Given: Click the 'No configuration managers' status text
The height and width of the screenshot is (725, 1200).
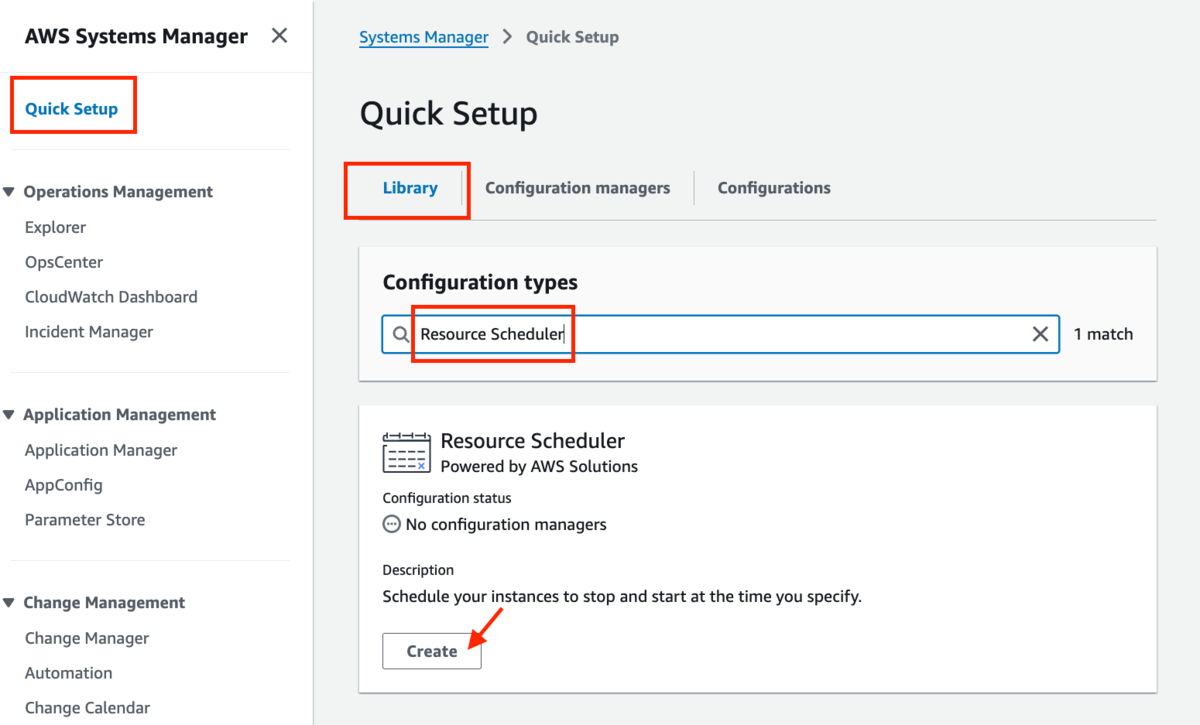Looking at the screenshot, I should pos(506,524).
